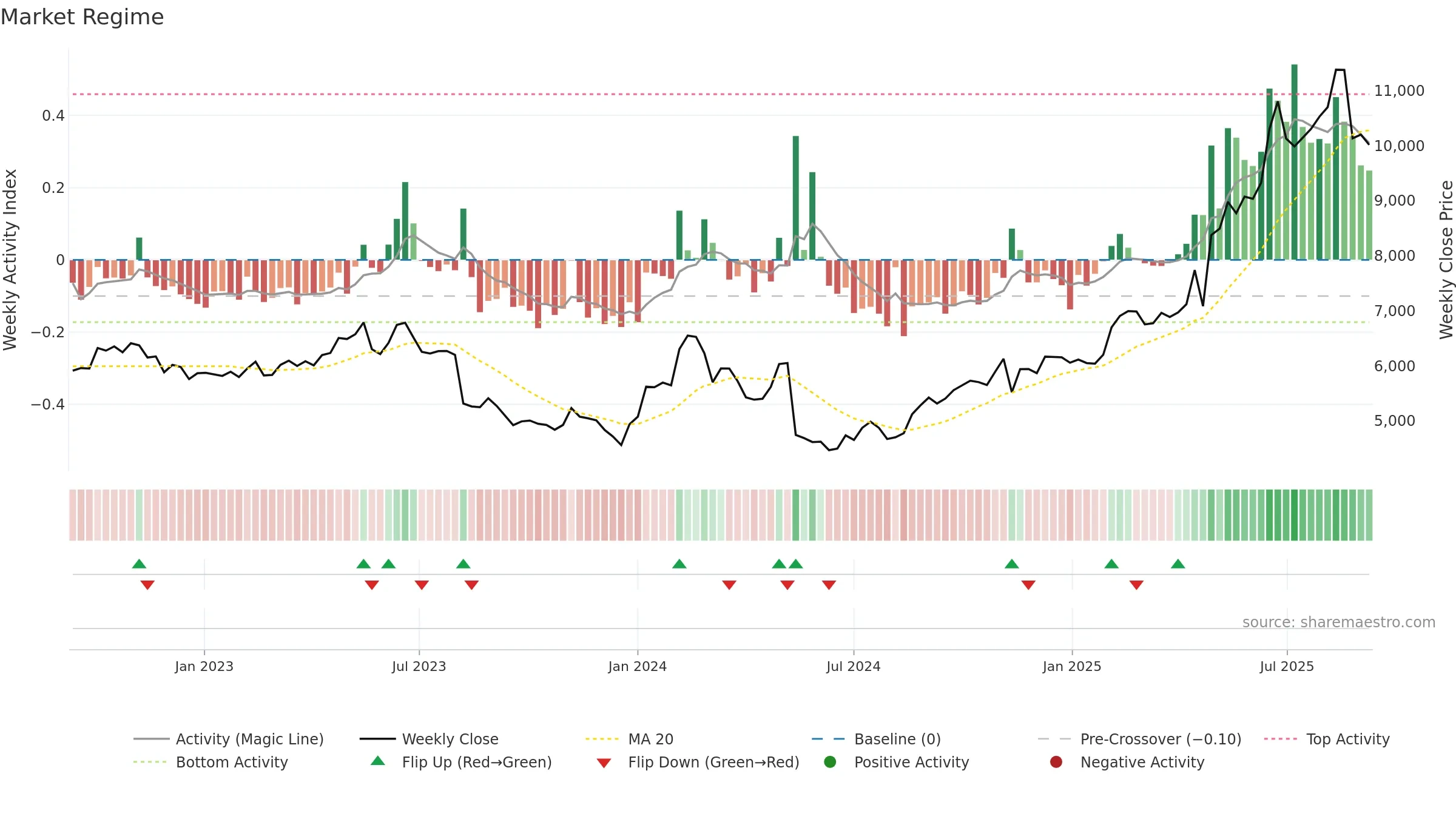
Task: Click the '9,000' price axis label
Action: coord(1394,200)
